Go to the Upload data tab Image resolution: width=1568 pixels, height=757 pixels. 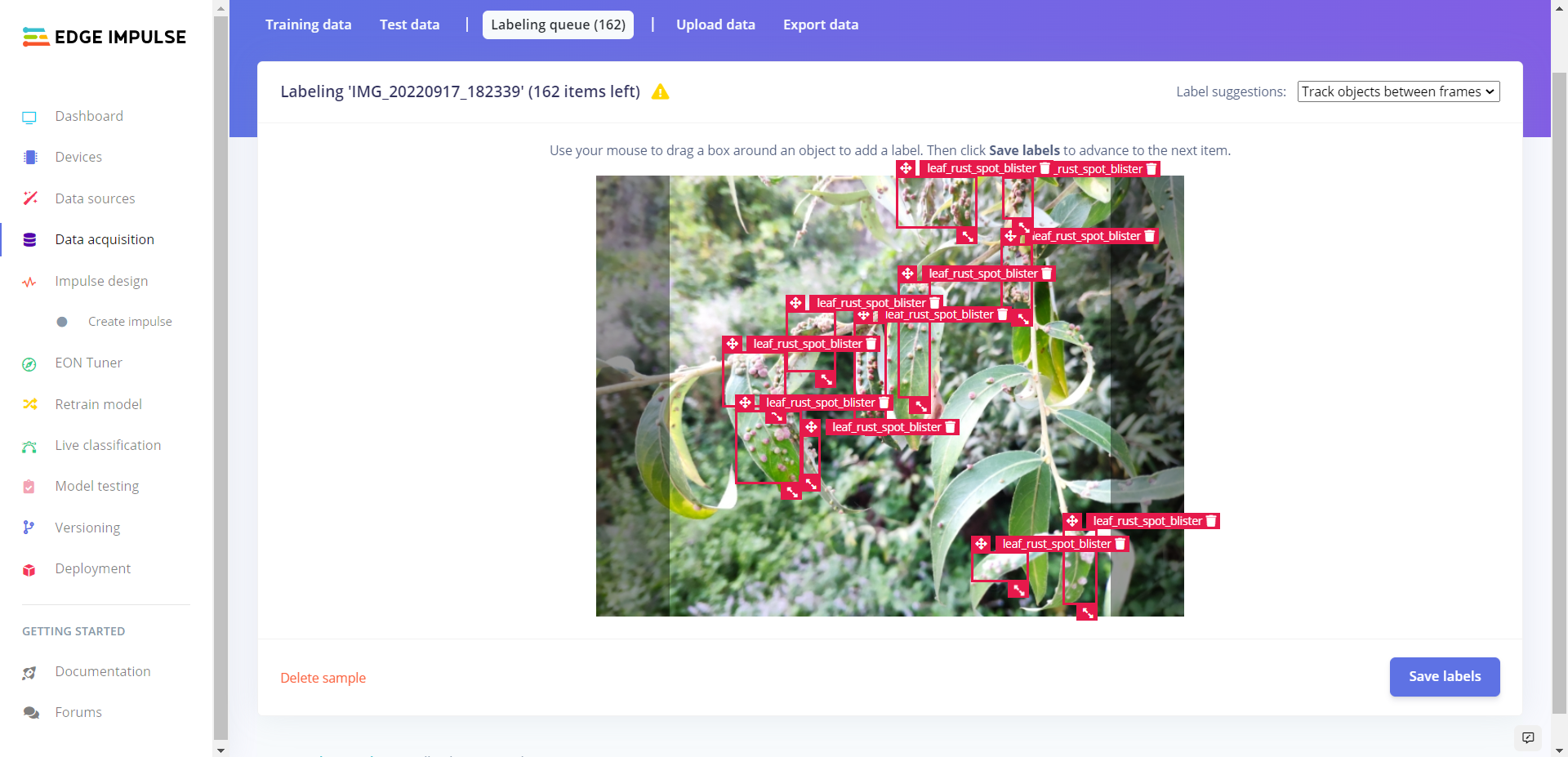click(x=715, y=24)
